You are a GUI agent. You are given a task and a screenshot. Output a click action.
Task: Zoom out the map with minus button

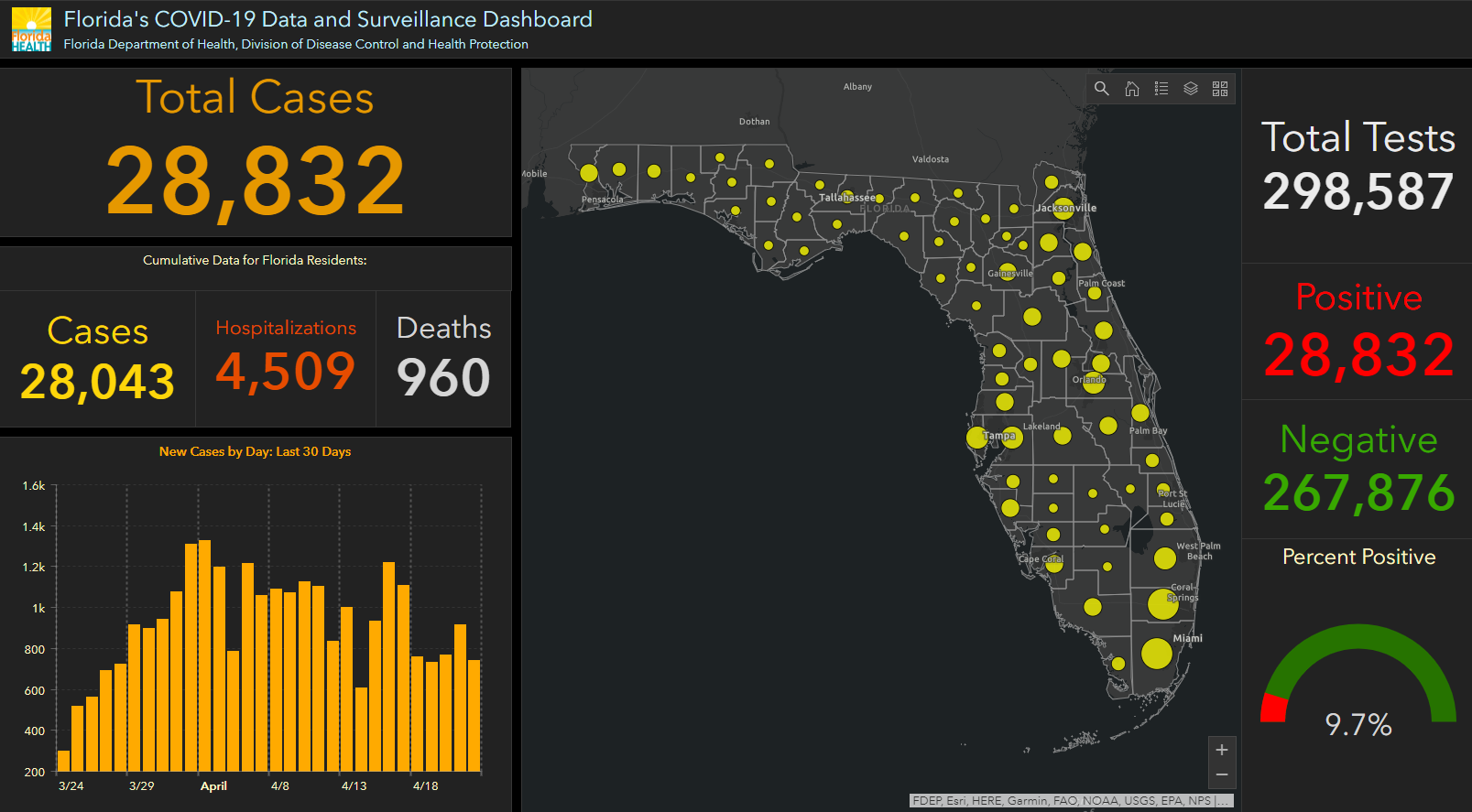click(1222, 775)
